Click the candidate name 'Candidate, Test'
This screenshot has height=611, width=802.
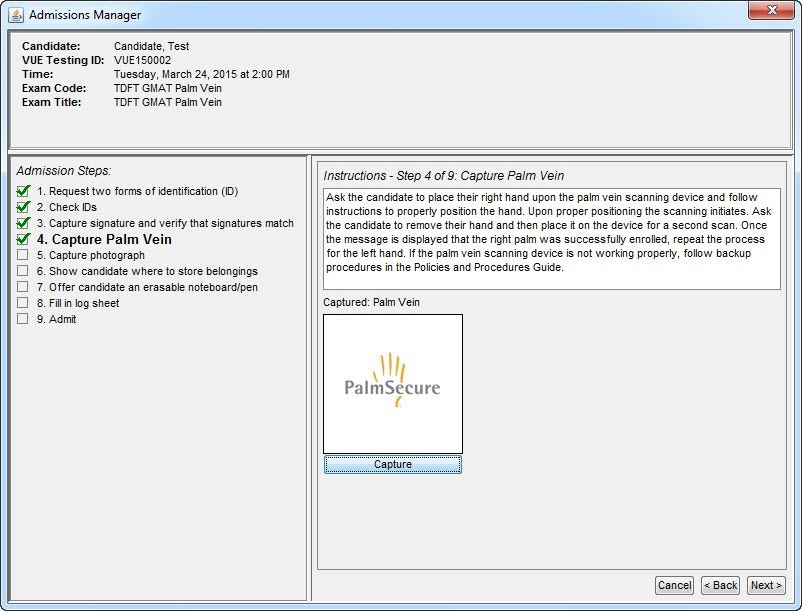click(151, 46)
